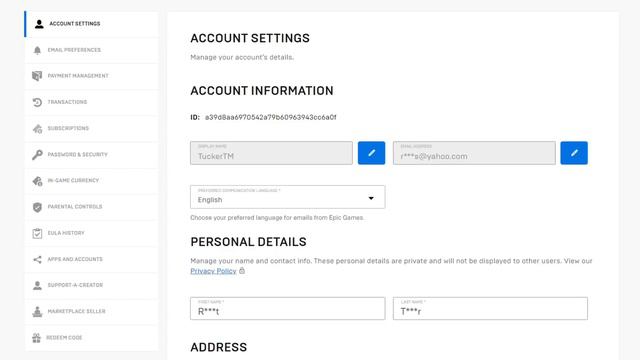Open Email Preferences section
This screenshot has width=640, height=360.
pos(91,50)
